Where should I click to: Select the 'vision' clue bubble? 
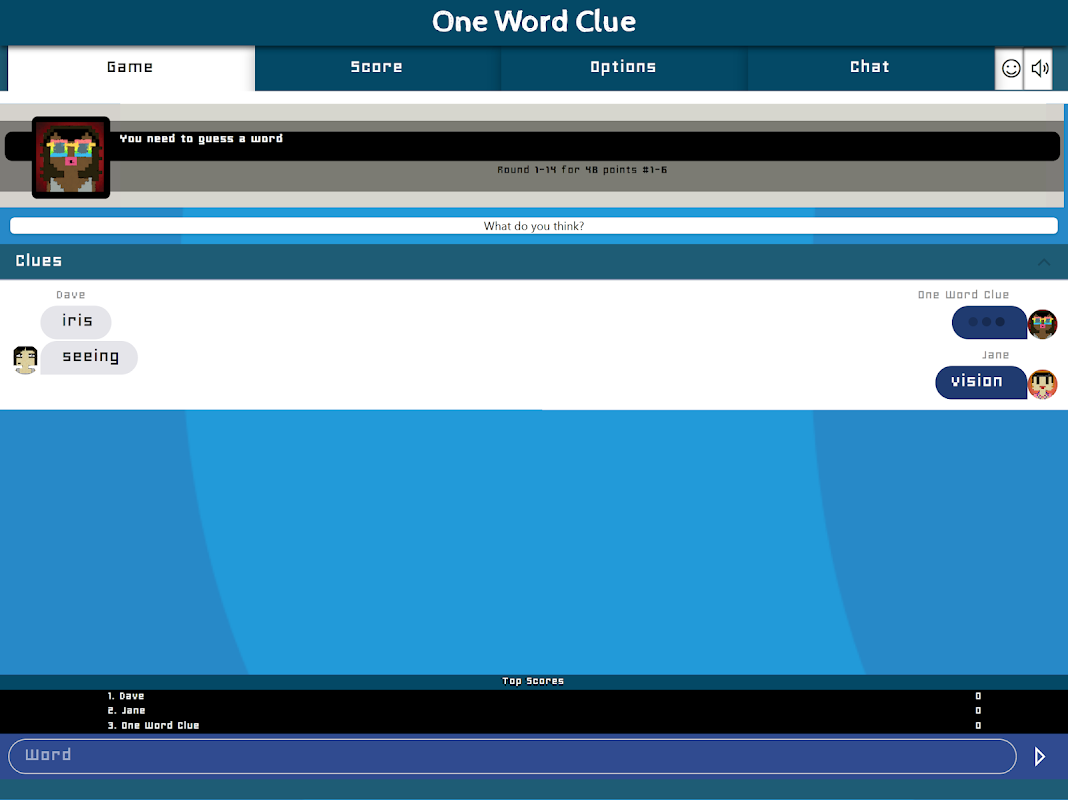coord(981,382)
